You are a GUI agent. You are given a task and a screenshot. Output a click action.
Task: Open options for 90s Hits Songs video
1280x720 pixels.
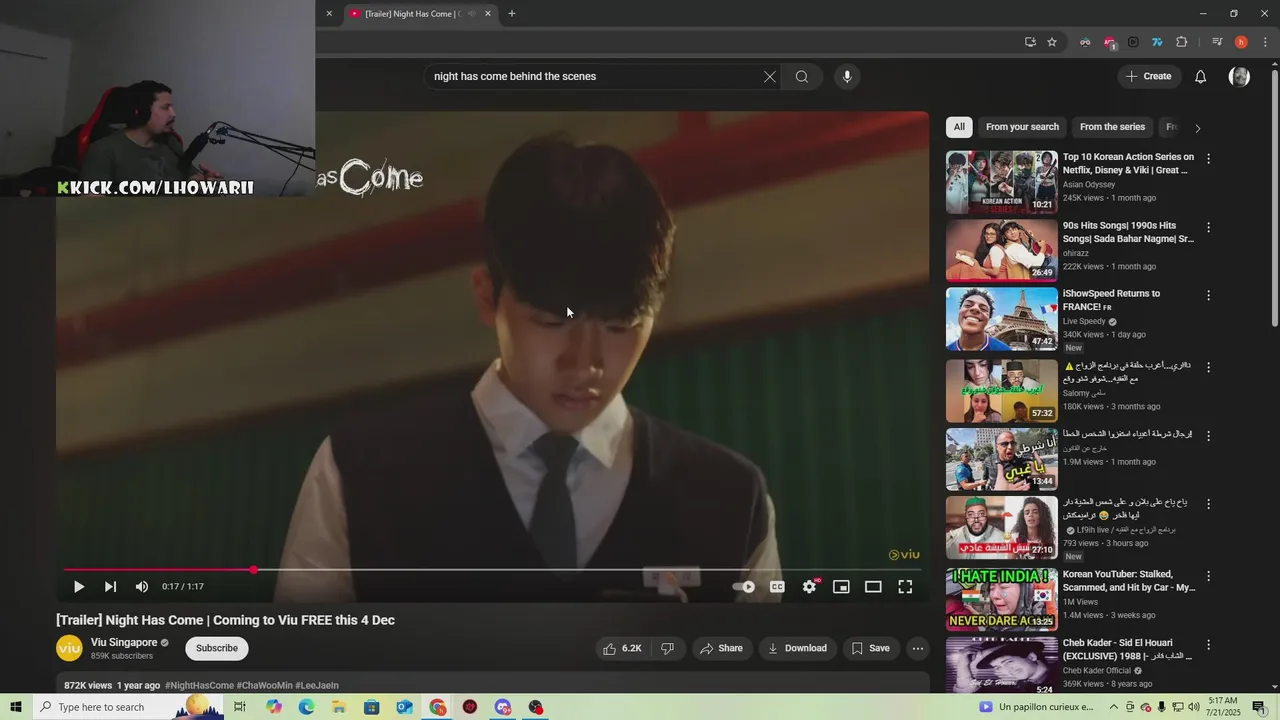(x=1208, y=228)
